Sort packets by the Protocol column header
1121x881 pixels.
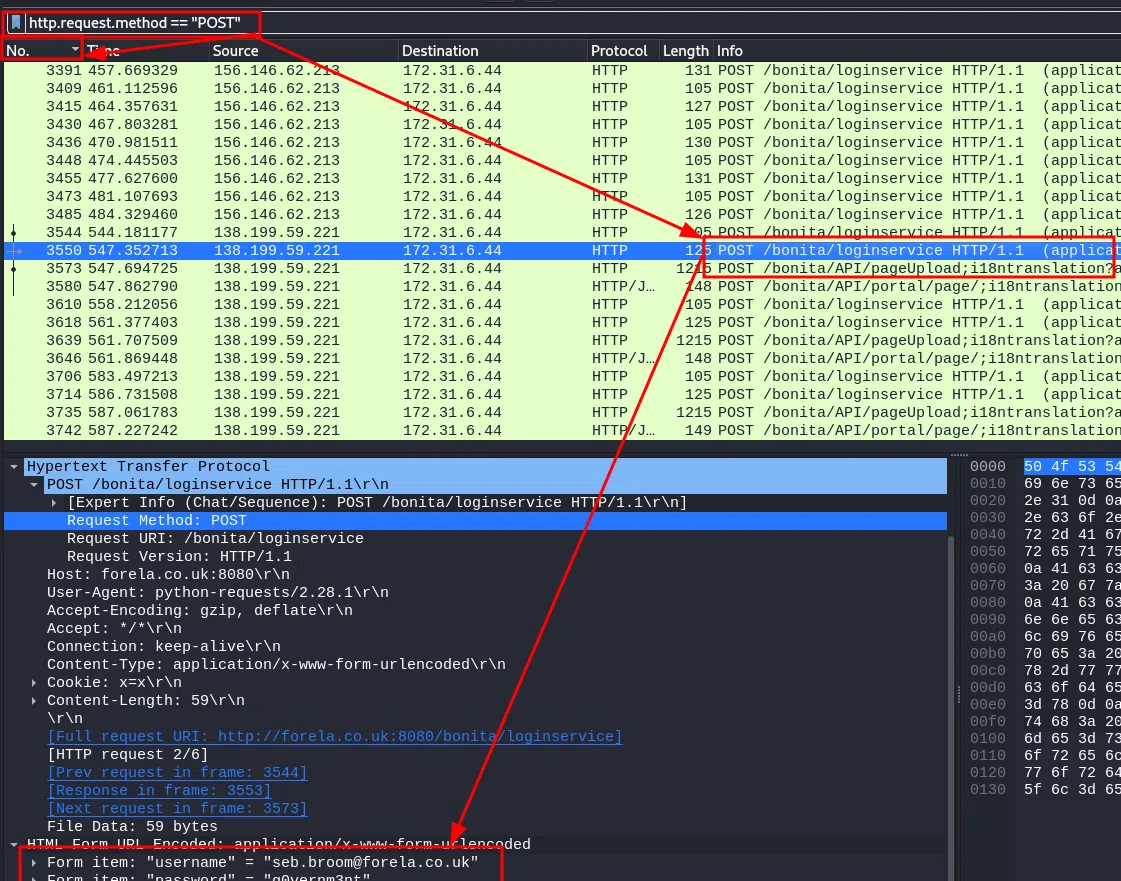coord(619,51)
